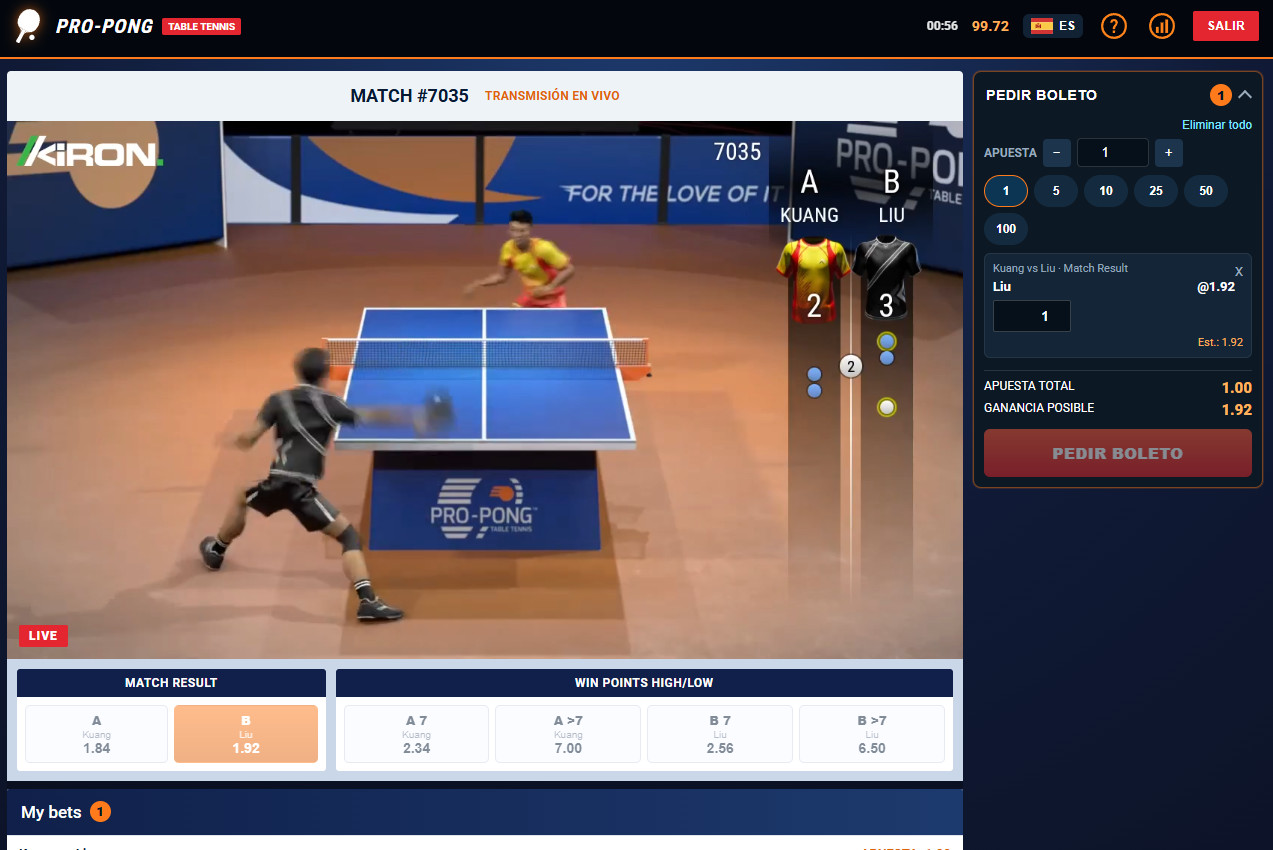Click Kuang's yellow jersey icon

click(x=814, y=279)
